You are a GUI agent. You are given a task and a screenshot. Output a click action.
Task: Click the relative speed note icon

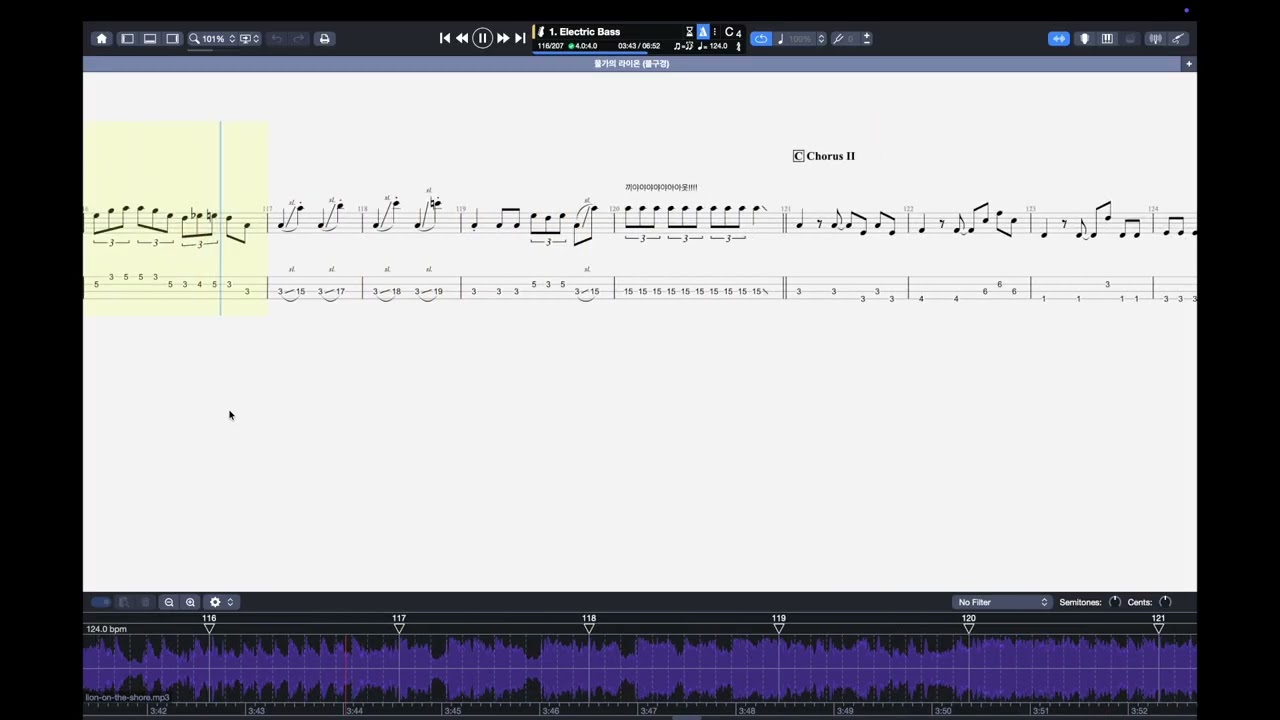click(x=781, y=39)
